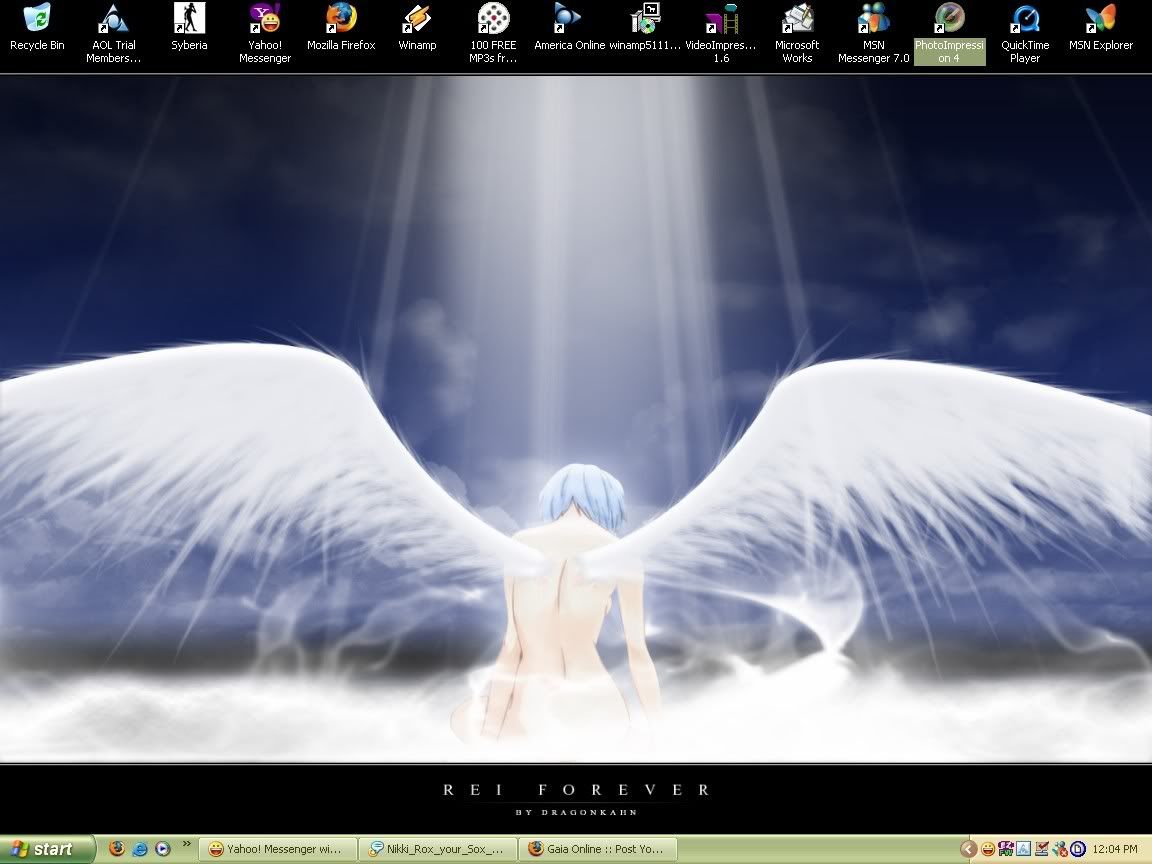
Task: Click the round blue clock-like tray icon
Action: tap(1078, 850)
